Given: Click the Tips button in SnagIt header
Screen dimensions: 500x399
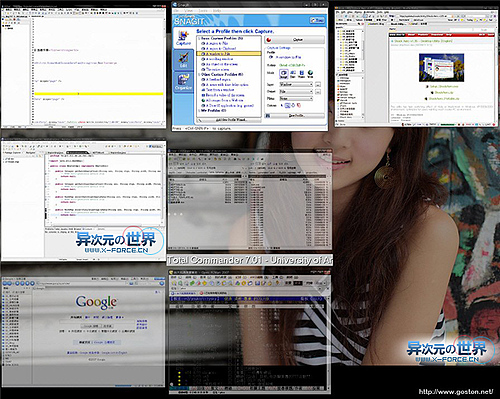Looking at the screenshot, I should click(317, 20).
